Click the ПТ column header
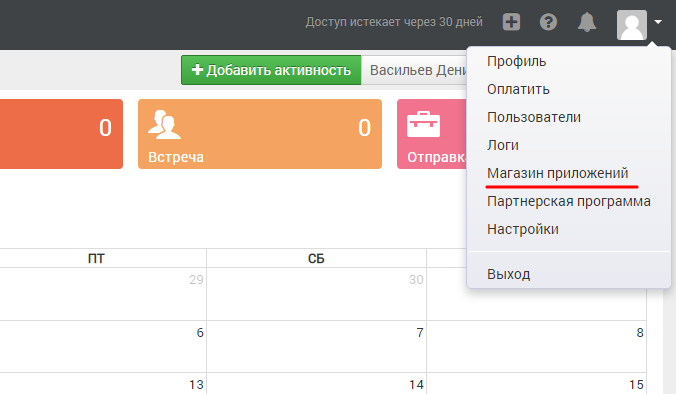The height and width of the screenshot is (394, 676). click(x=96, y=258)
